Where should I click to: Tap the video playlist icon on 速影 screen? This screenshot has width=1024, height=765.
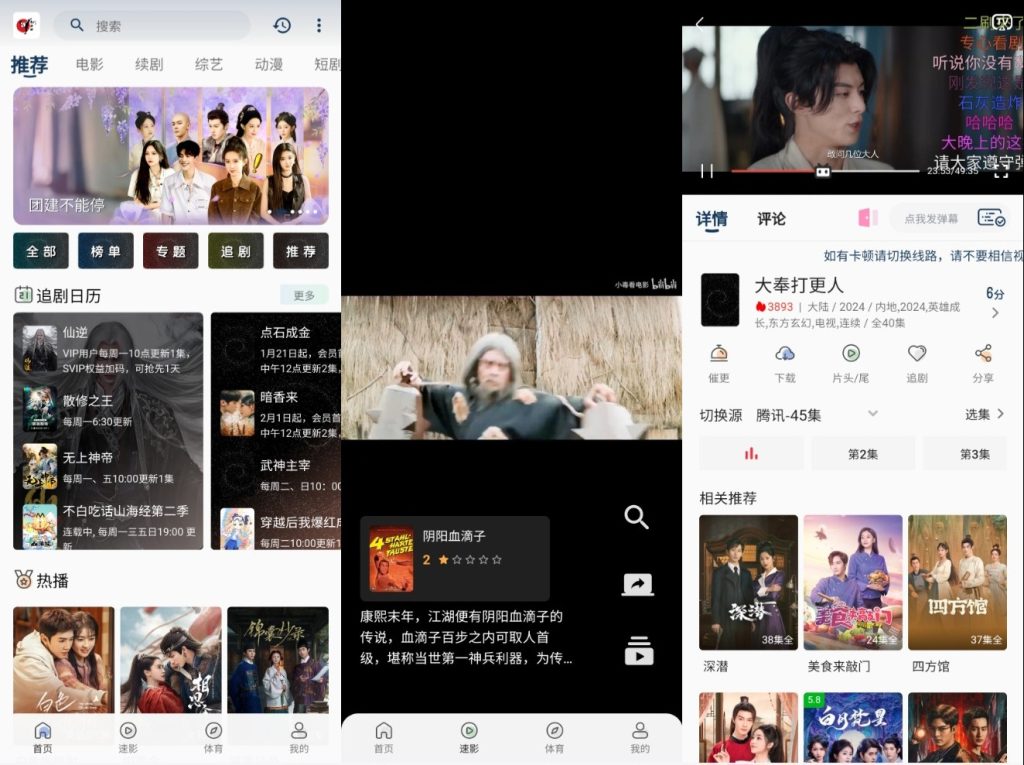[x=639, y=651]
